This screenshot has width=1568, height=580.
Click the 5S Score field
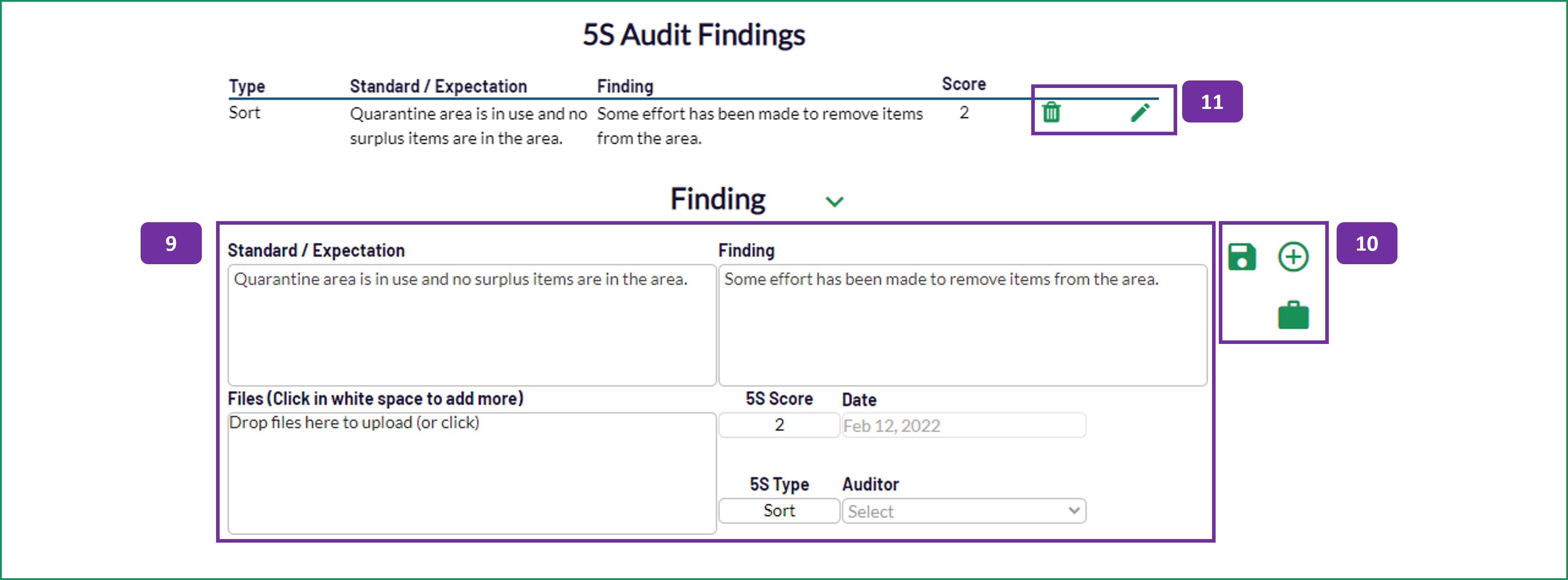click(779, 425)
